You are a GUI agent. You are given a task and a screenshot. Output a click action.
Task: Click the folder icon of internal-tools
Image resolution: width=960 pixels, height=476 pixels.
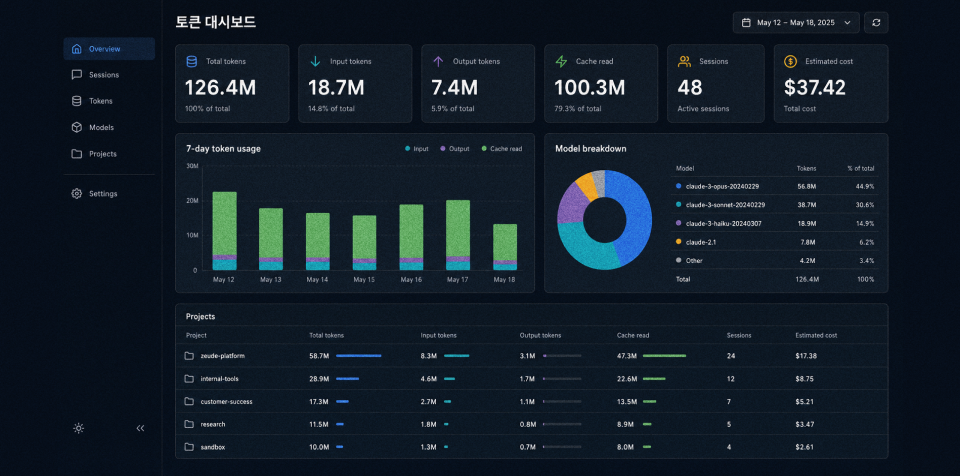pos(189,379)
